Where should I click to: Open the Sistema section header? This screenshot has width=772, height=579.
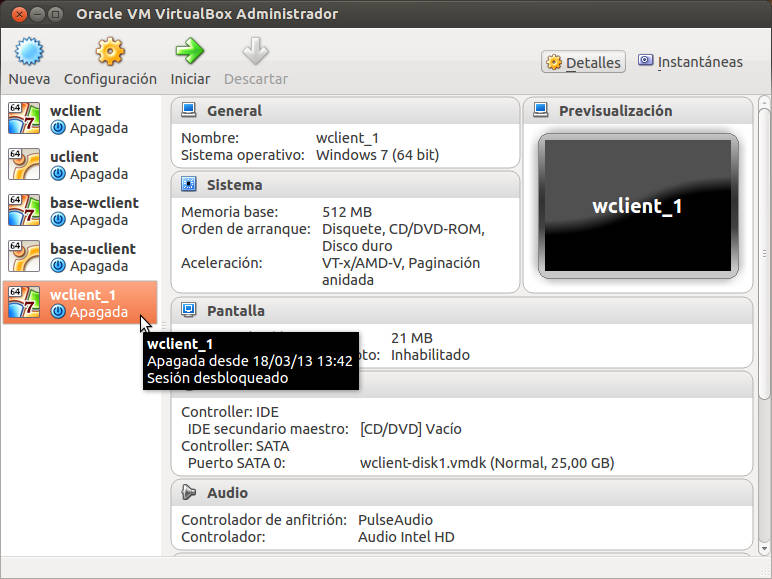(x=346, y=185)
